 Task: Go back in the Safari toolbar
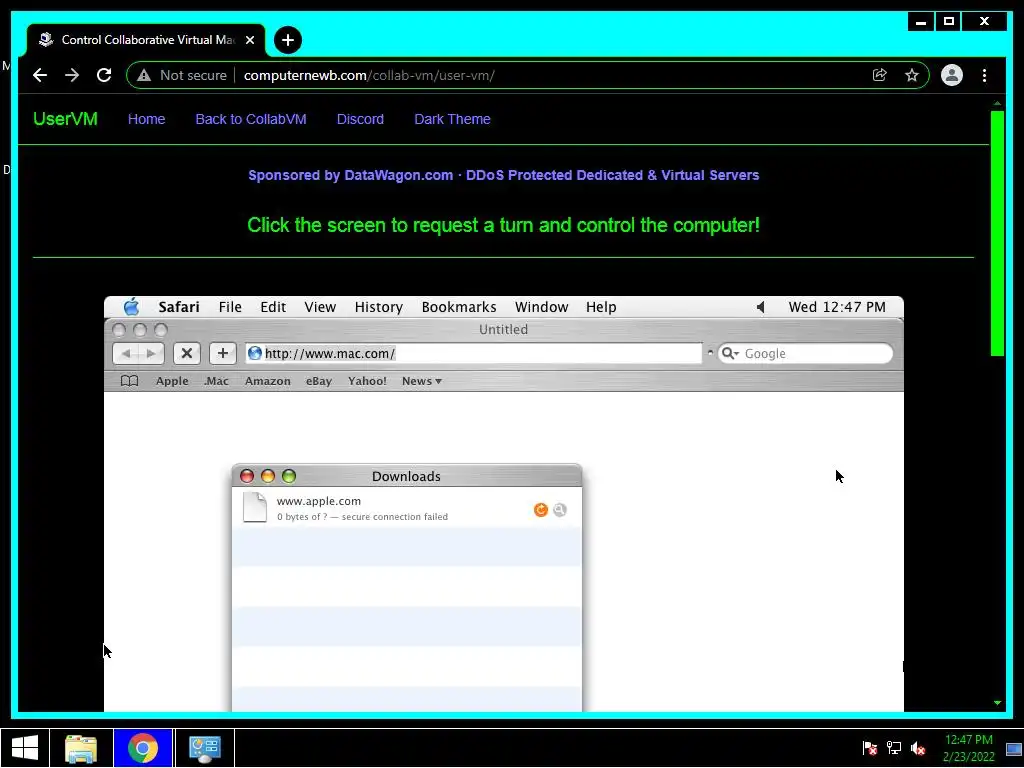coord(125,353)
